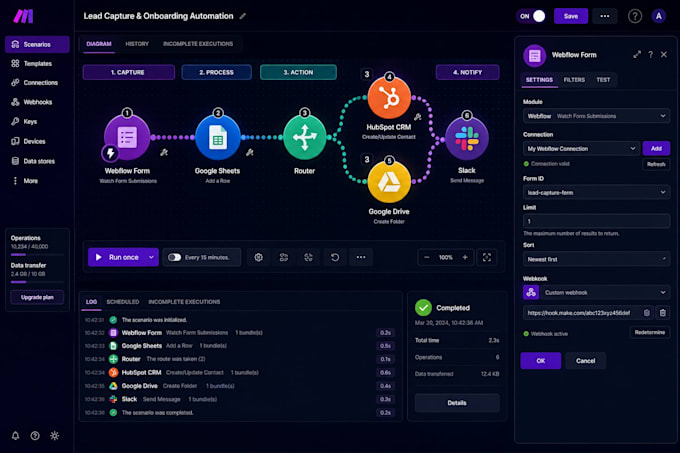Viewport: 680px width, 453px height.
Task: Select the DIAGRAM tab
Action: [99, 44]
